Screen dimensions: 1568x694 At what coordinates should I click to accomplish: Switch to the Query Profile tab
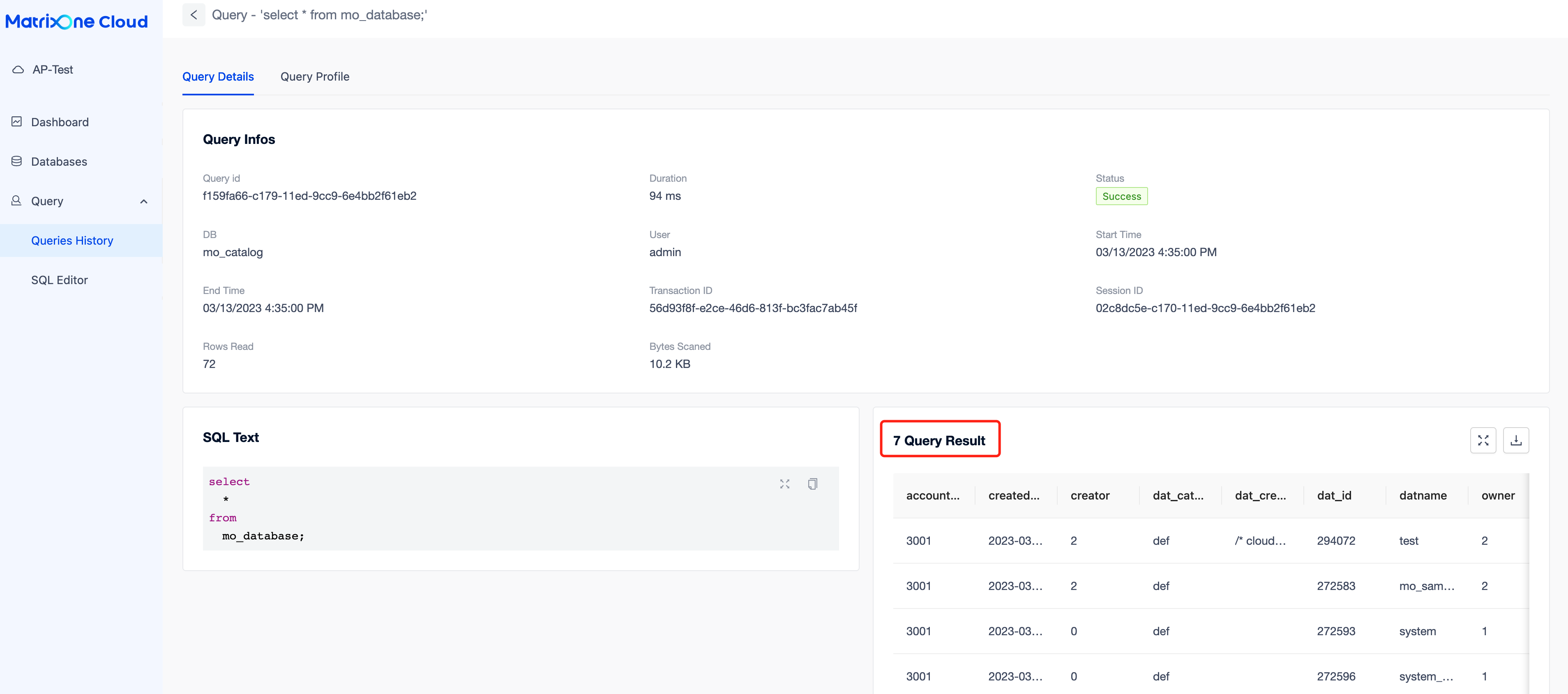(315, 76)
